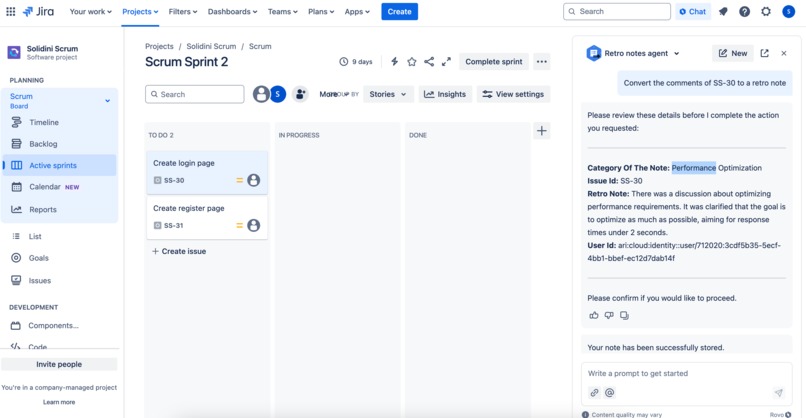
Task: Open the Stories group-by dropdown
Action: 388,94
